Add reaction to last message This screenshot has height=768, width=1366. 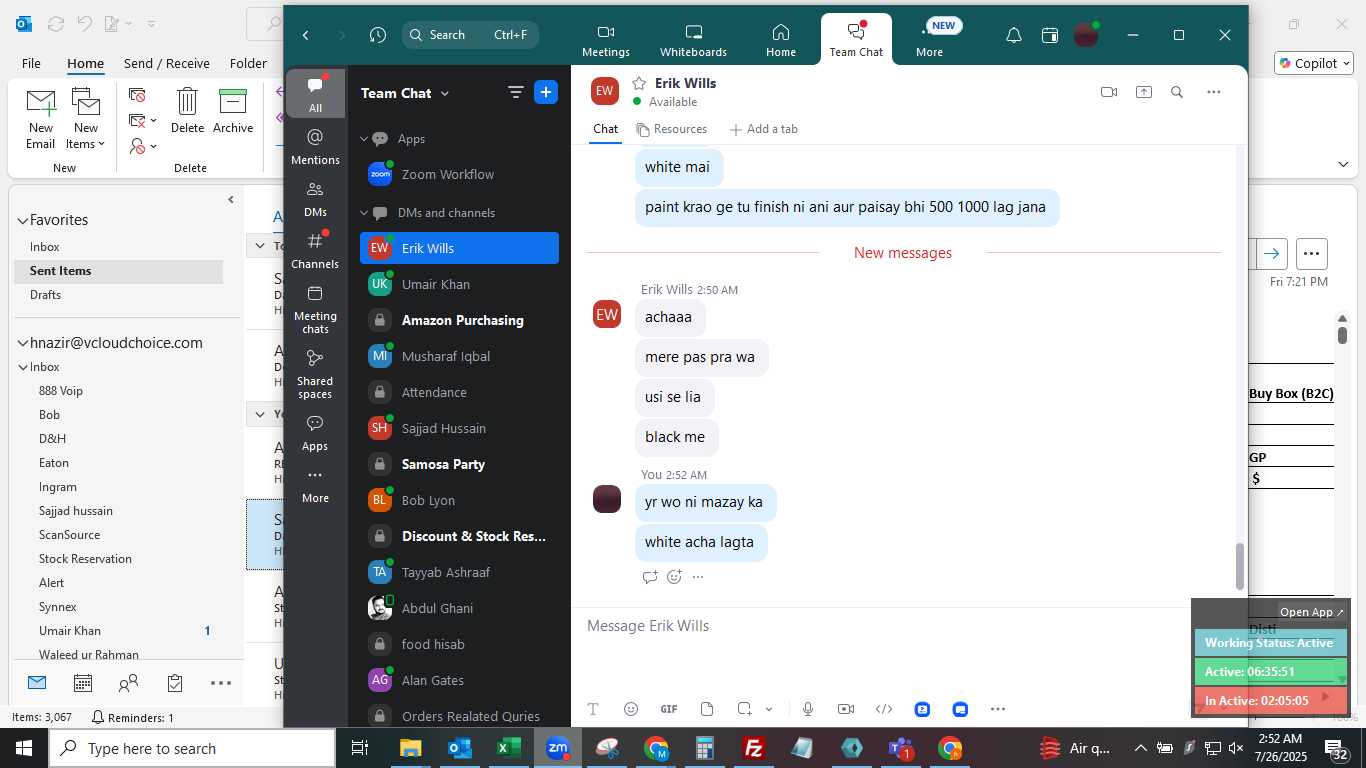click(675, 577)
